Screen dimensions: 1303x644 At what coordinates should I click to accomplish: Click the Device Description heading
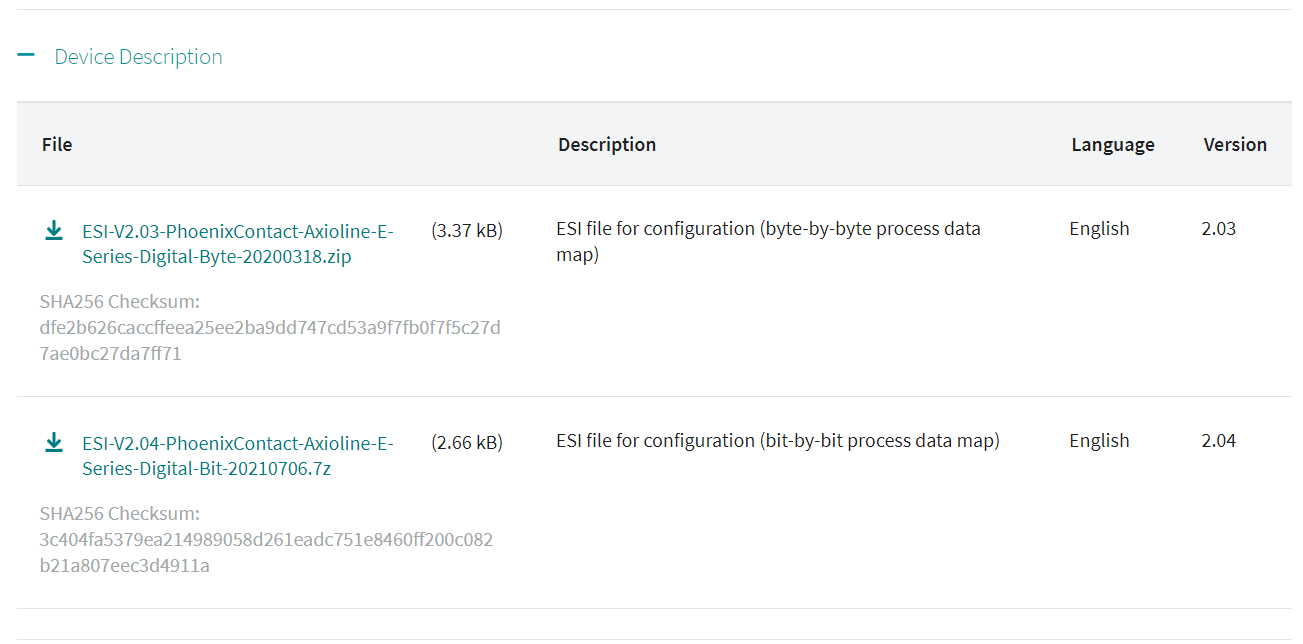138,57
